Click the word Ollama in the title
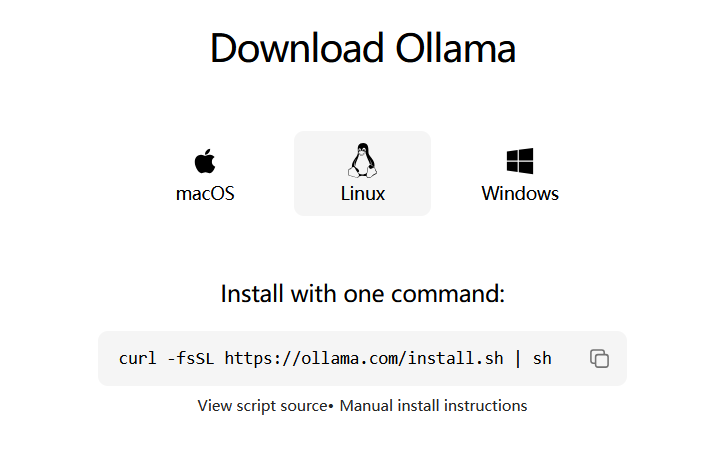Screen dimensions: 728x451 coord(456,48)
